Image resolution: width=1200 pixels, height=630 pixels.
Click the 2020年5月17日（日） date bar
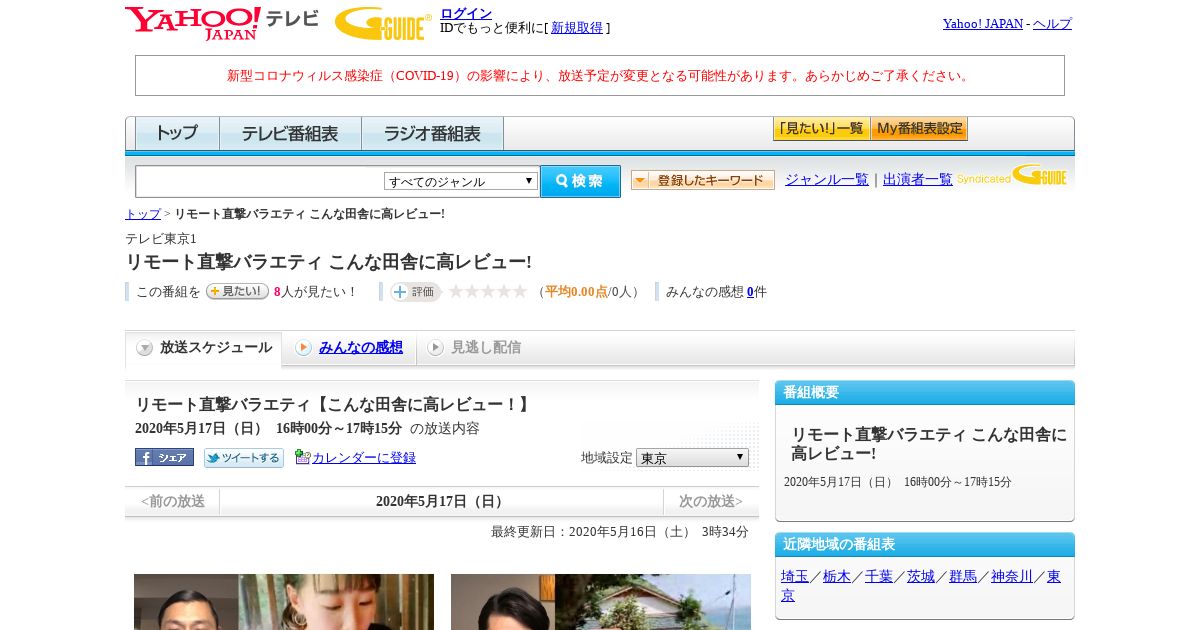(x=441, y=501)
